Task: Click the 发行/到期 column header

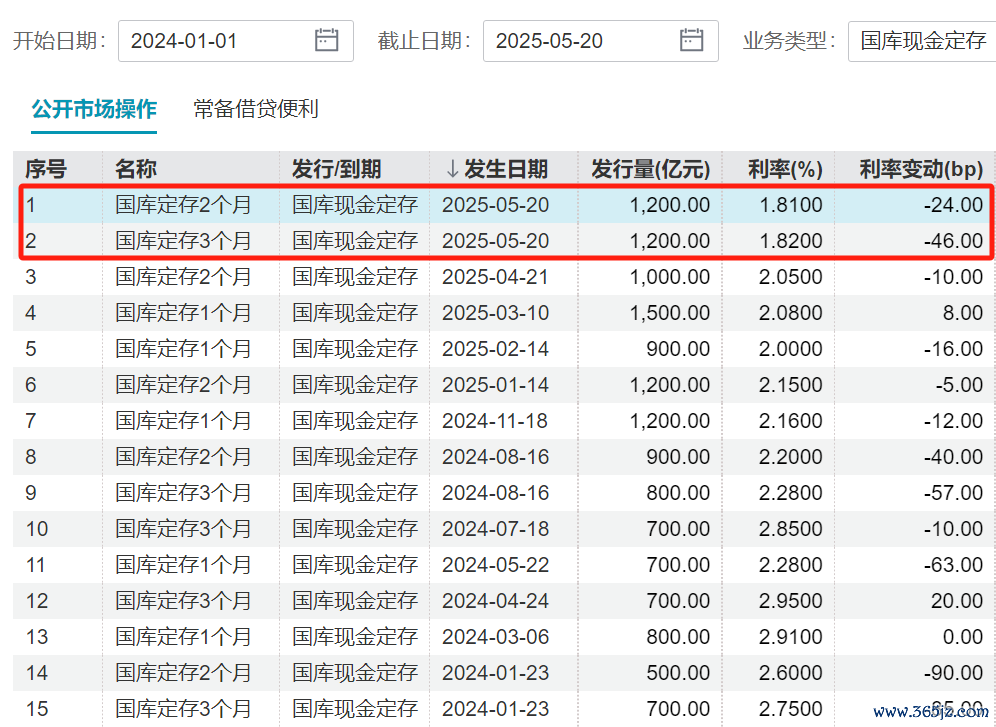Action: pos(337,169)
